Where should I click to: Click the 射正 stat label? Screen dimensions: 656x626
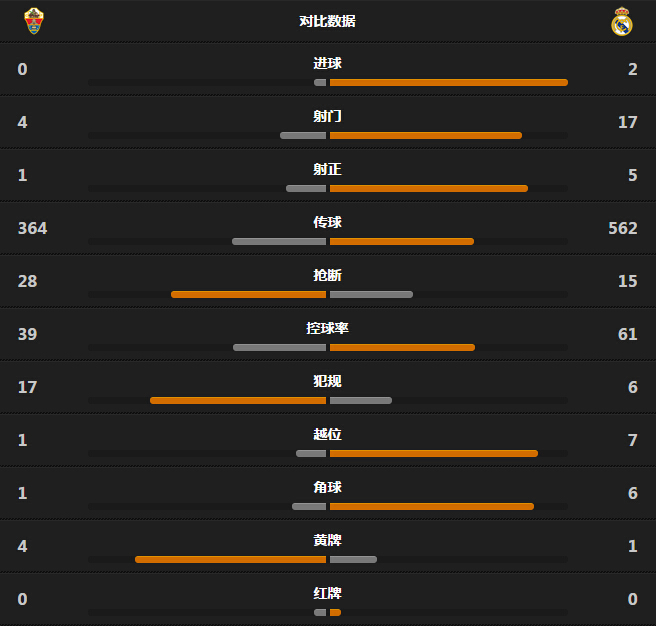tap(328, 169)
